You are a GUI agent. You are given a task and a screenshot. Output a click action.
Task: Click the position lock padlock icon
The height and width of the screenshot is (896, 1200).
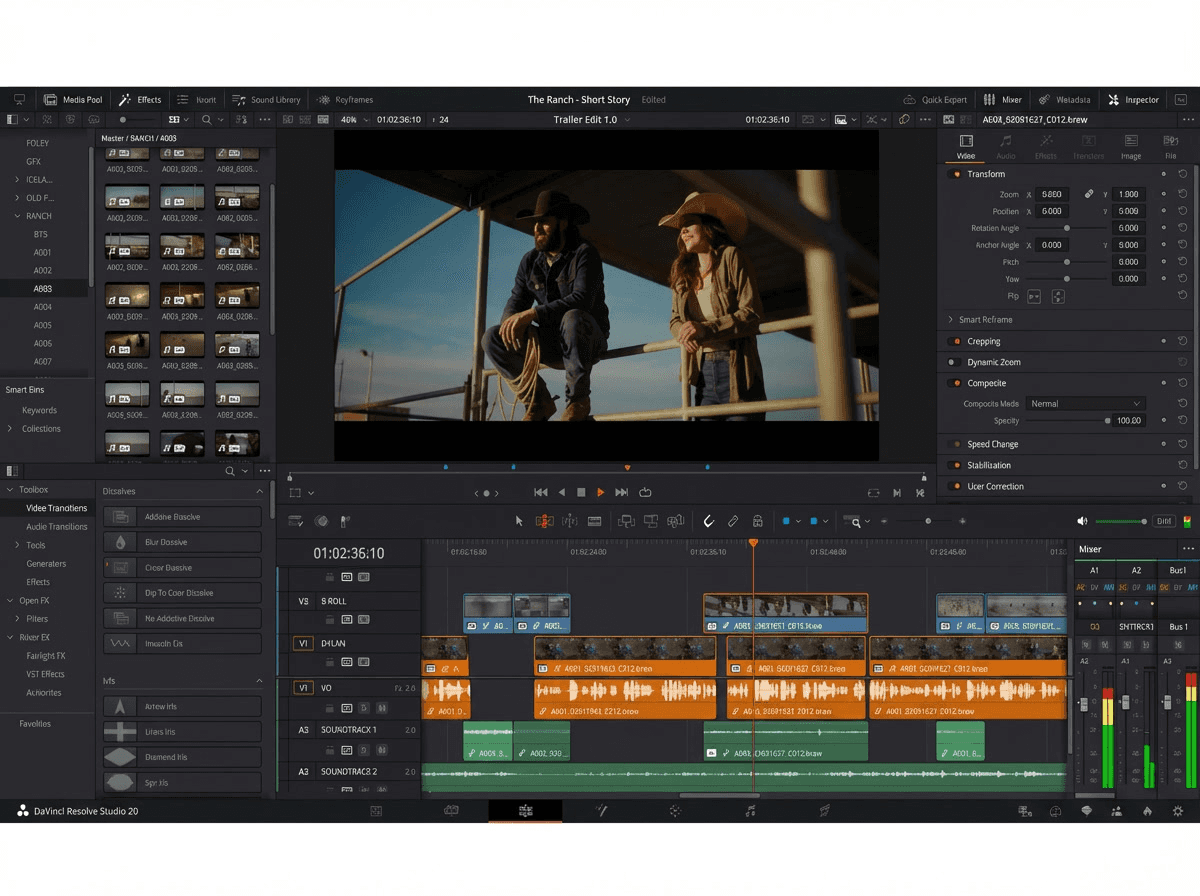coord(758,521)
